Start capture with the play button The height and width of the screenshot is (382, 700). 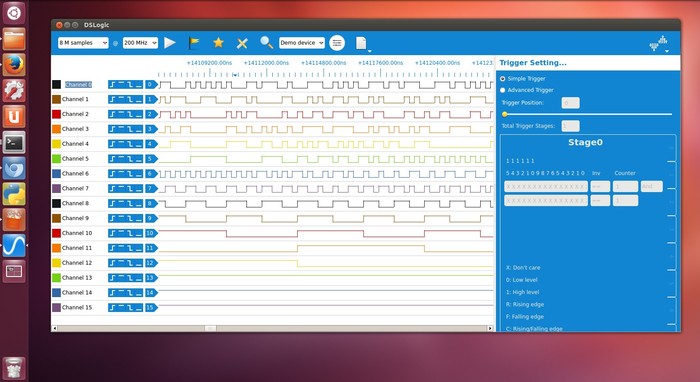coord(170,43)
